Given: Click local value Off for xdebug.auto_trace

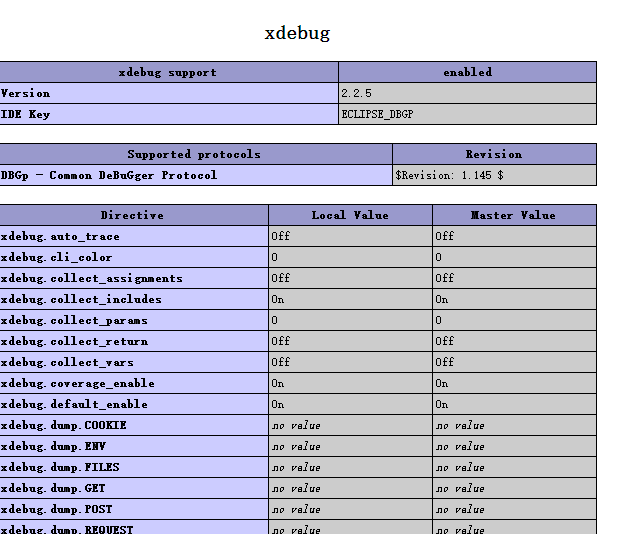Looking at the screenshot, I should pos(280,236).
